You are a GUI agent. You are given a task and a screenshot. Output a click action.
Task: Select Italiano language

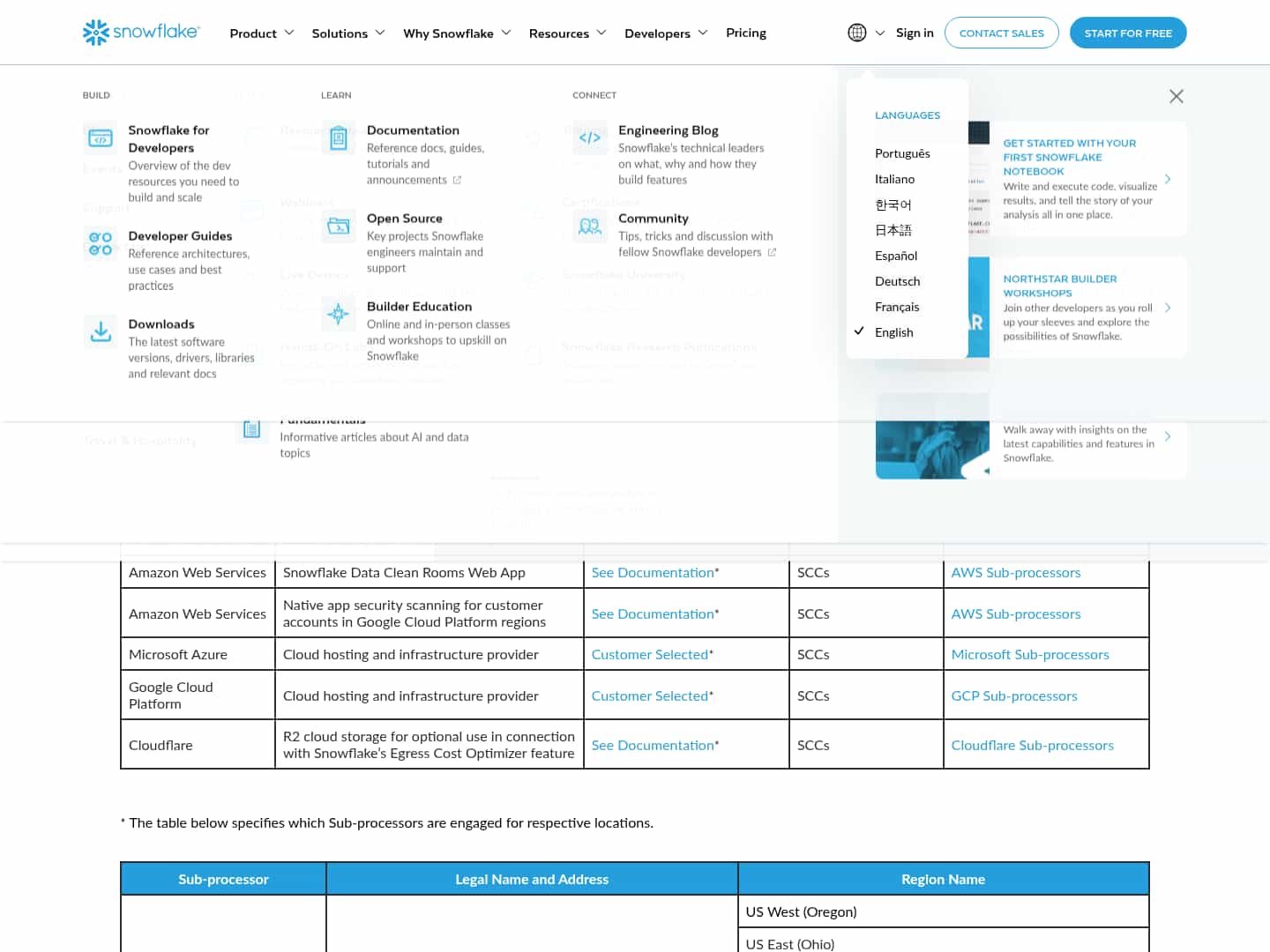tap(894, 179)
